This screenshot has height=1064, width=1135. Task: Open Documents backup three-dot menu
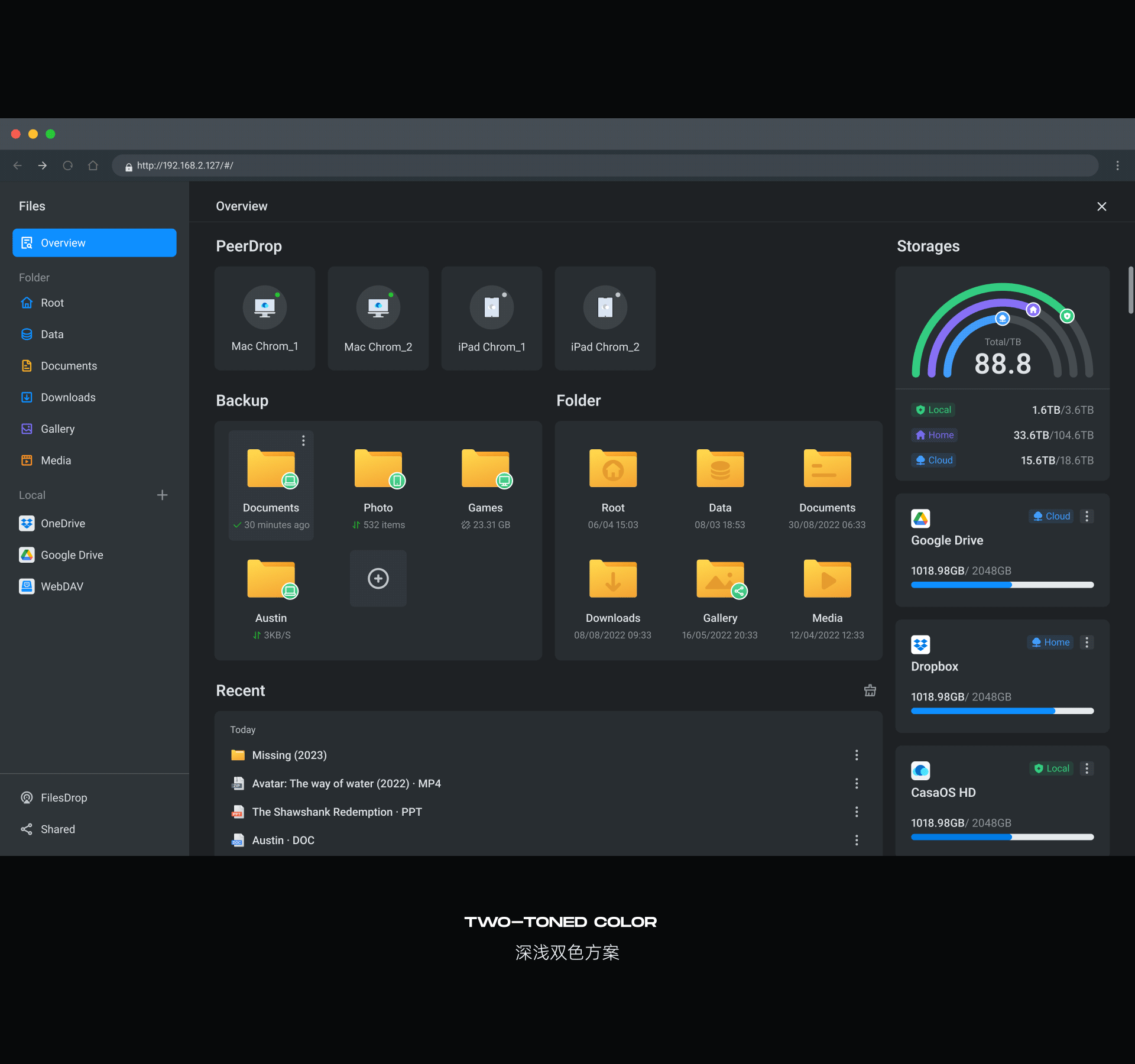(303, 440)
